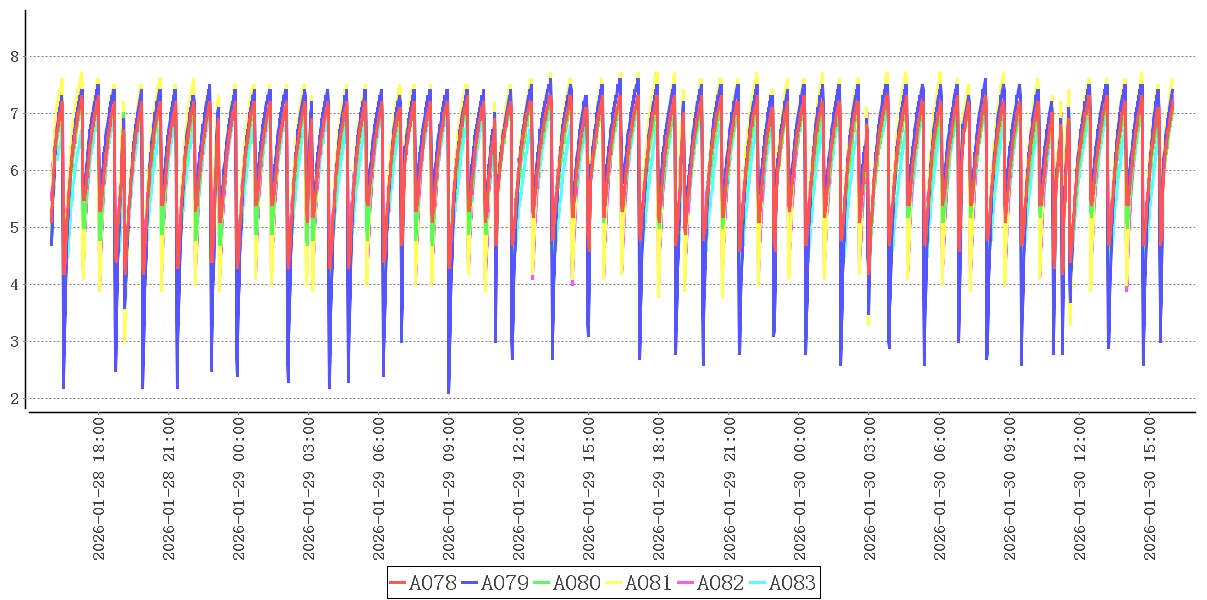Select the 2026-01-28 18:00 time axis label
This screenshot has width=1207, height=600.
click(99, 489)
